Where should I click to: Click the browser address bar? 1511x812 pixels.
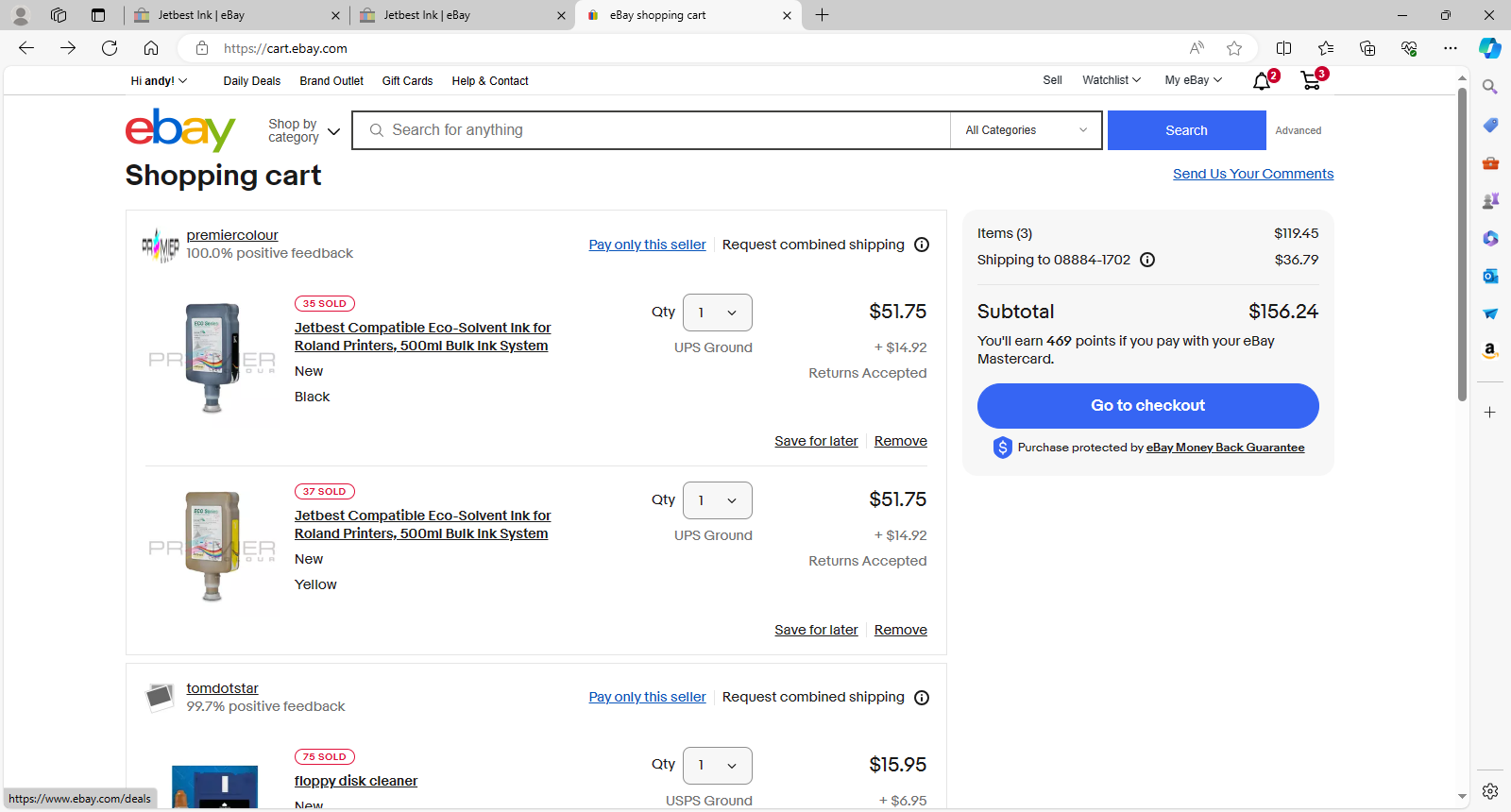click(x=699, y=48)
